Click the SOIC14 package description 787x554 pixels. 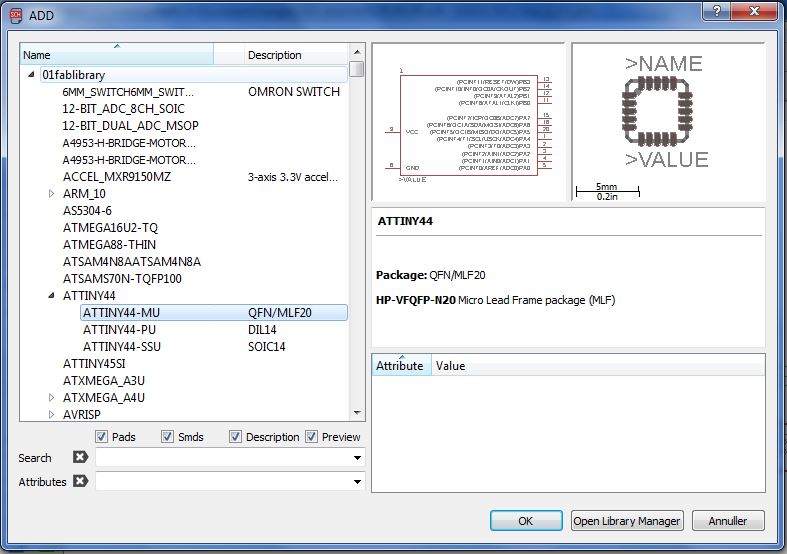pos(267,347)
